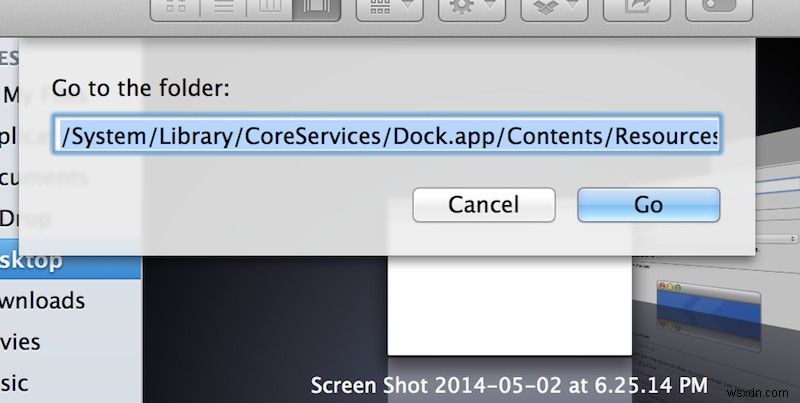This screenshot has width=800, height=403.
Task: Open the Action gear menu
Action: coord(472,8)
